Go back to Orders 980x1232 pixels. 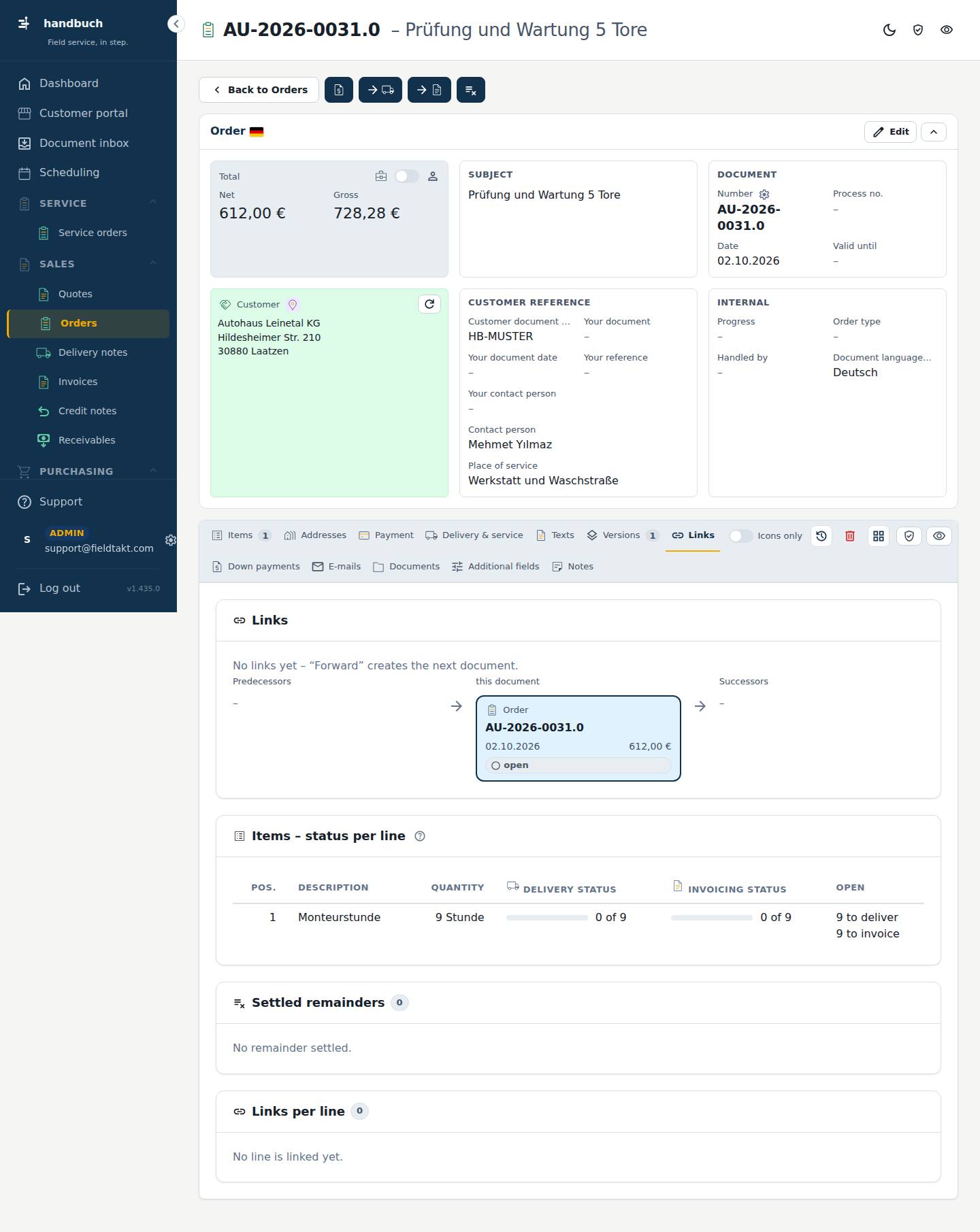point(259,90)
